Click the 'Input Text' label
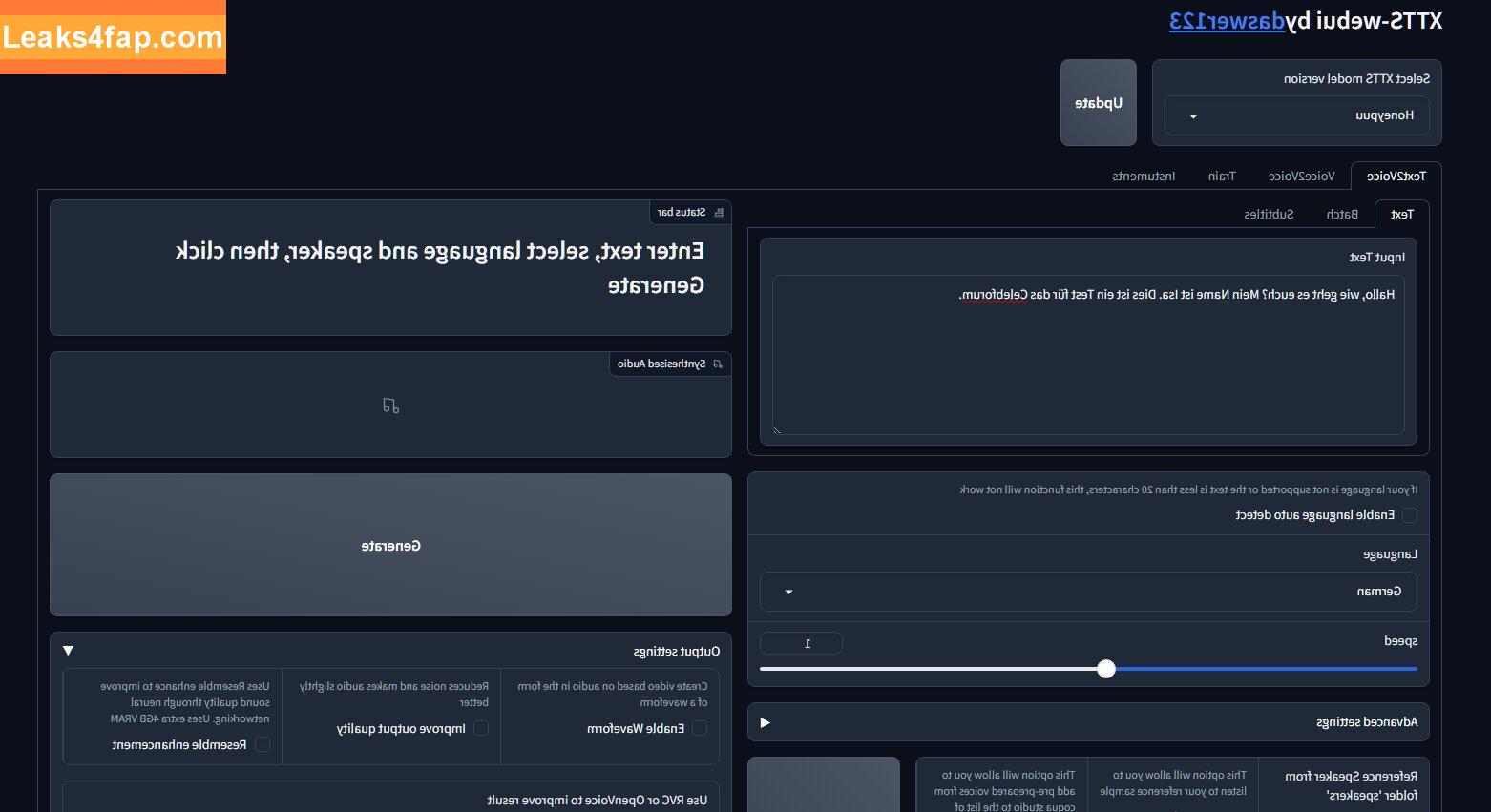 [x=1376, y=257]
